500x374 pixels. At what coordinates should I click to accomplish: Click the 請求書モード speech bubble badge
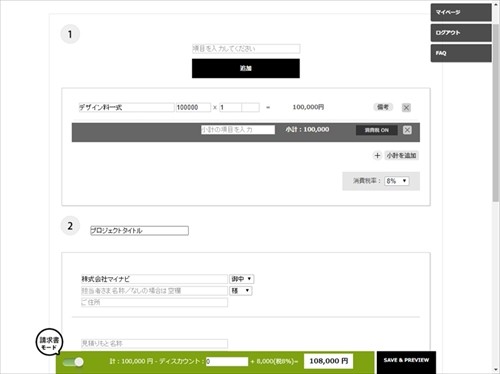pyautogui.click(x=49, y=342)
